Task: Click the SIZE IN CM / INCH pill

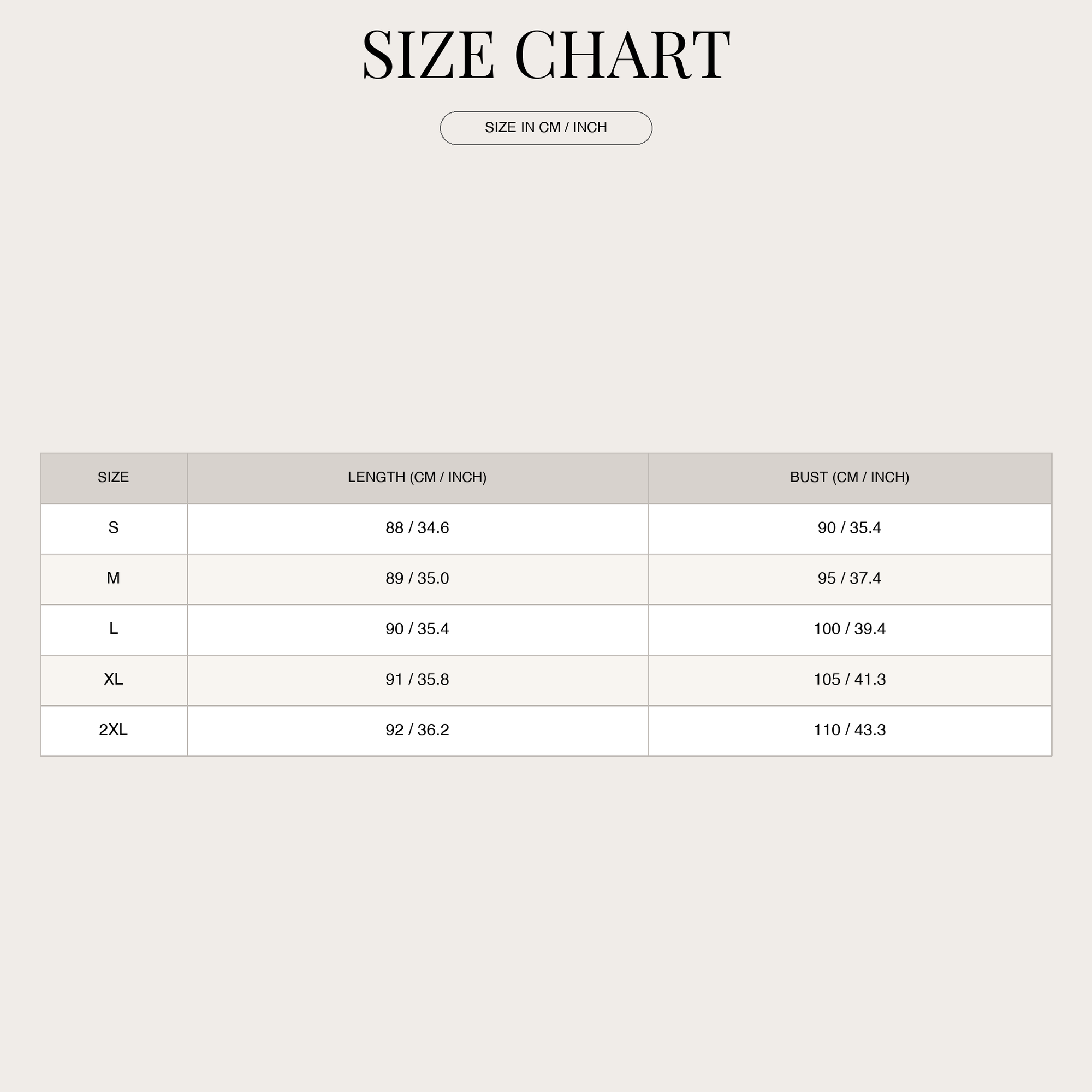Action: tap(546, 128)
